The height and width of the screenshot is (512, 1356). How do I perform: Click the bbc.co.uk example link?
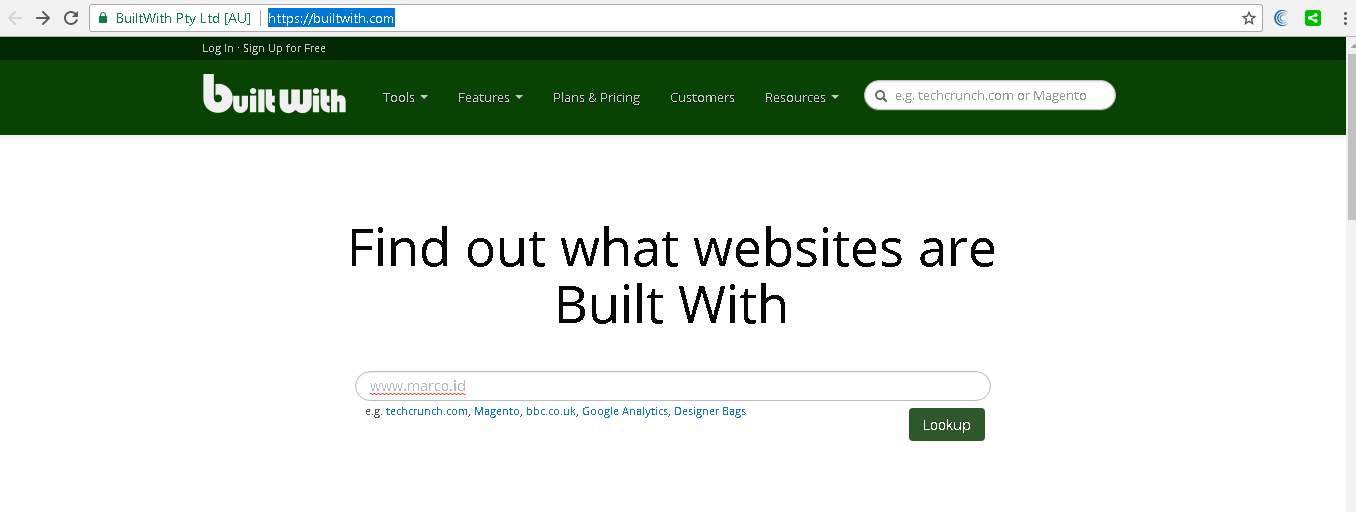tap(551, 411)
